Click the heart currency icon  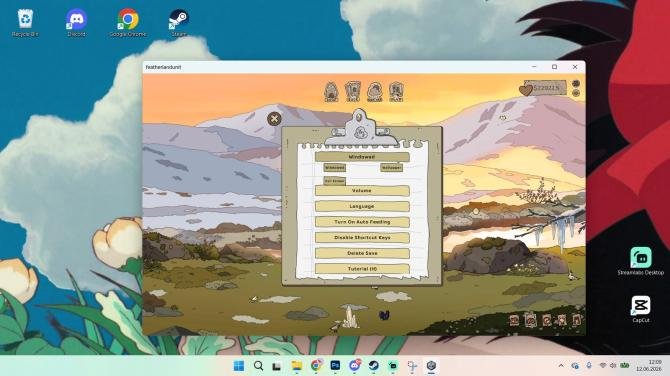point(526,90)
